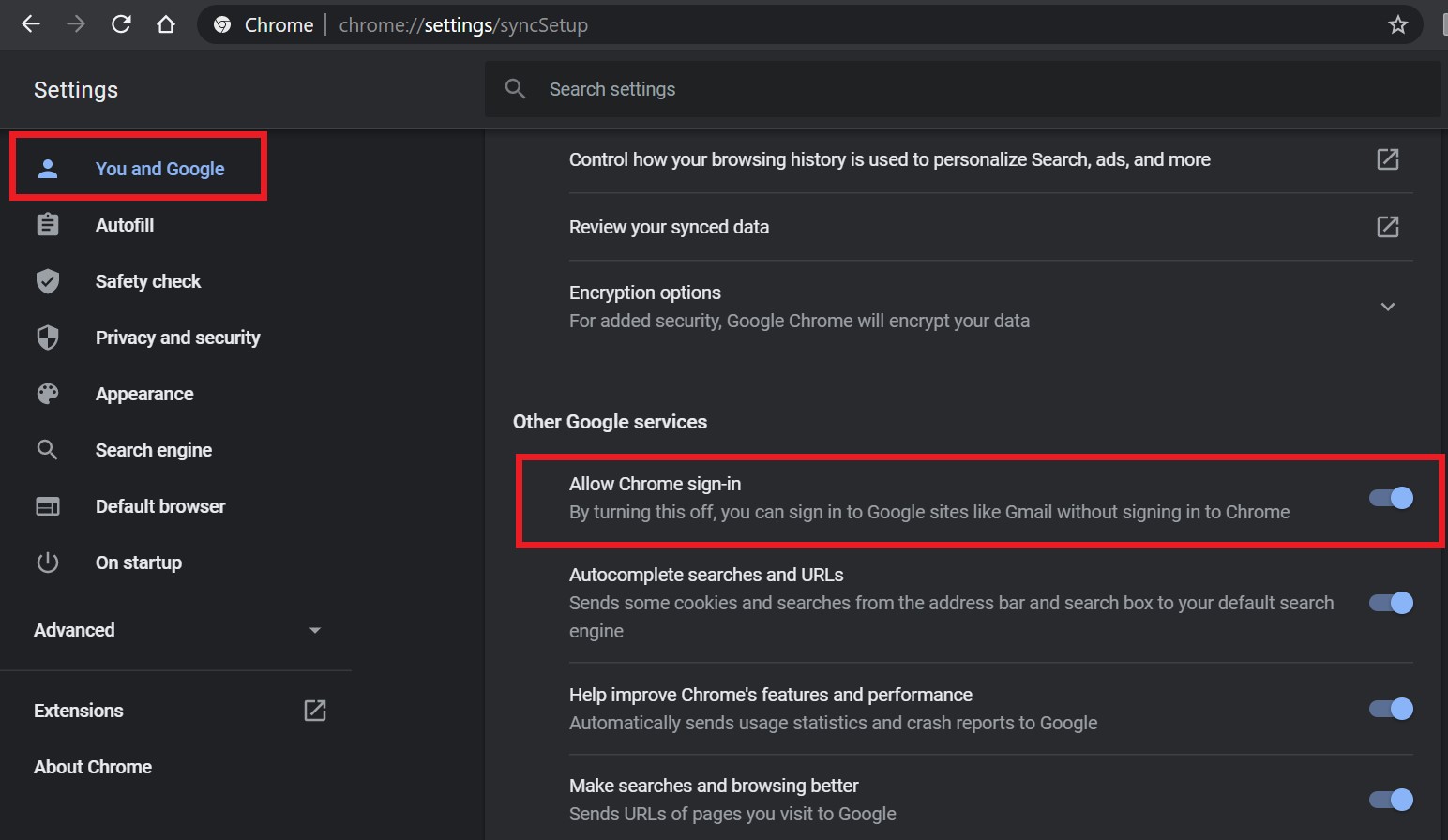The height and width of the screenshot is (840, 1448).
Task: Toggle Help improve Chrome's features and performance
Action: click(x=1390, y=709)
